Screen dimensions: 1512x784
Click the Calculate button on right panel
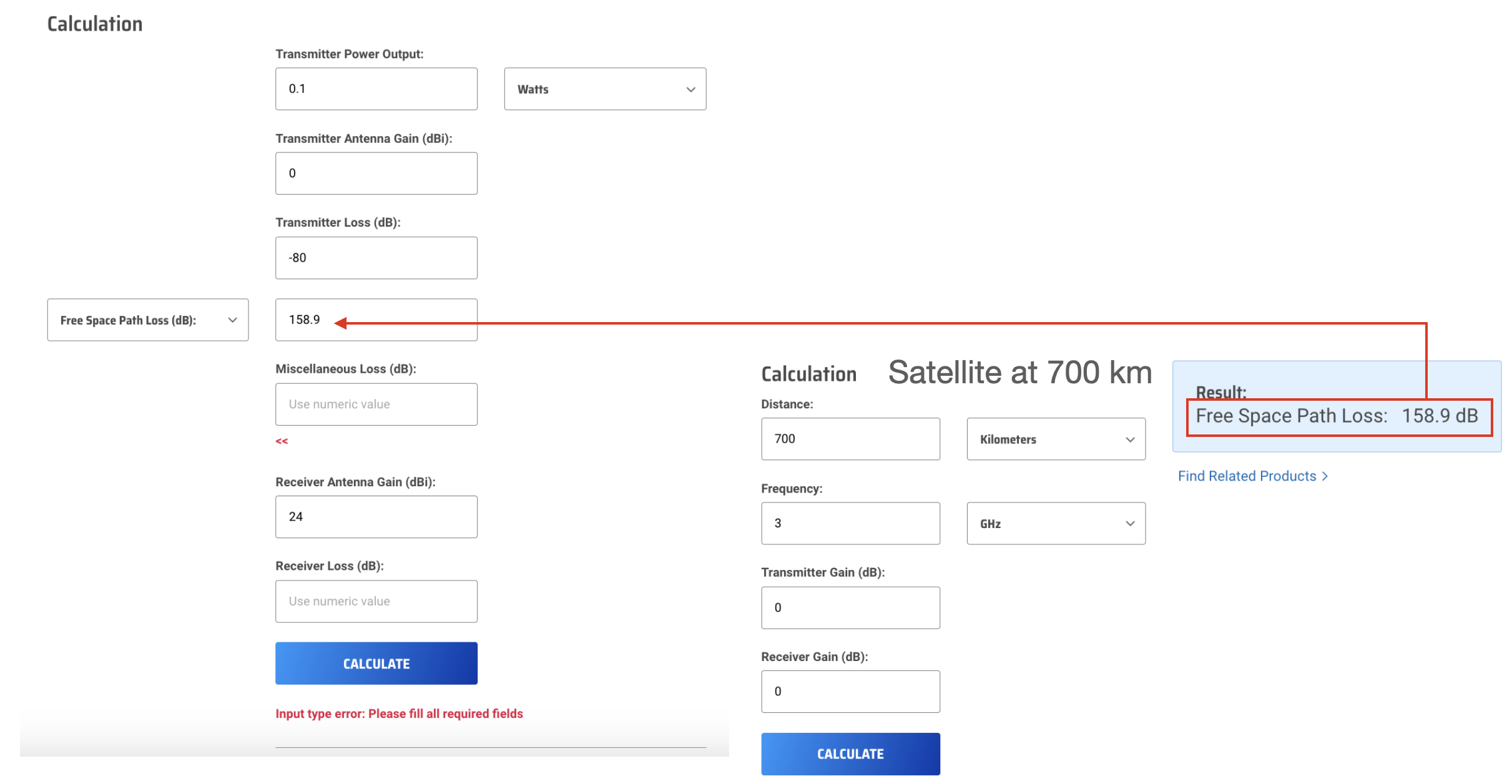click(850, 753)
